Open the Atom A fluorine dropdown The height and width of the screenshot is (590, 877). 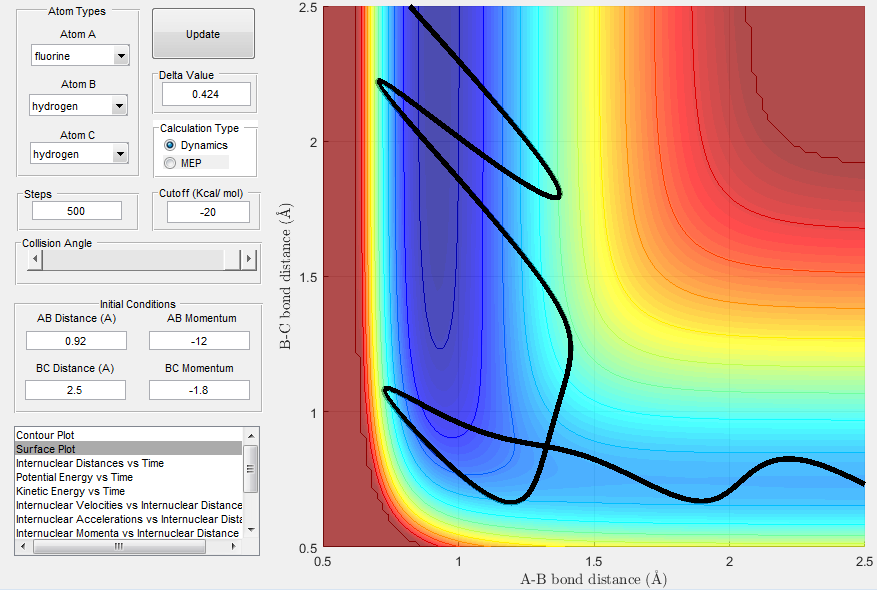pos(80,55)
